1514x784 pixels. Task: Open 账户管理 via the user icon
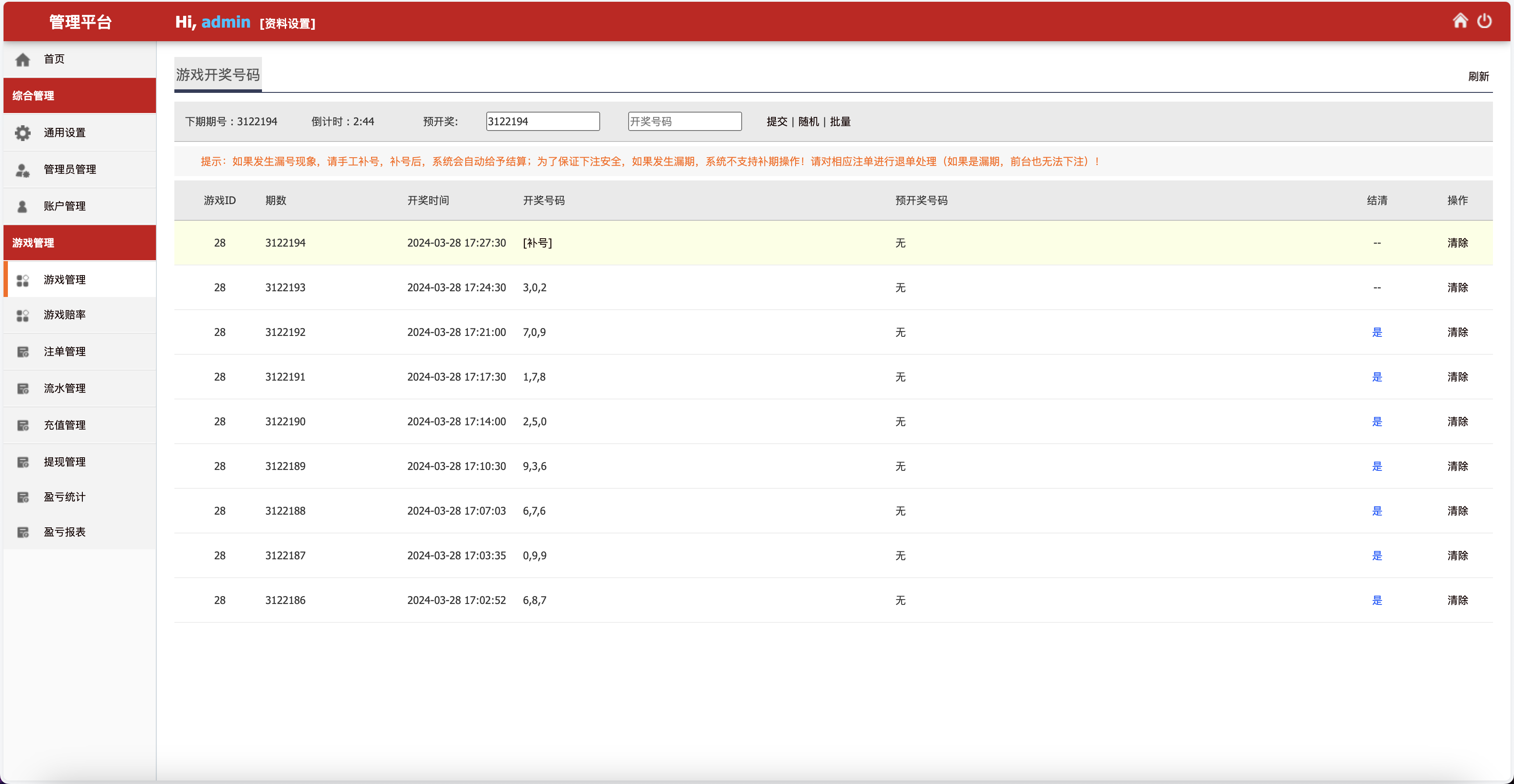(x=23, y=206)
